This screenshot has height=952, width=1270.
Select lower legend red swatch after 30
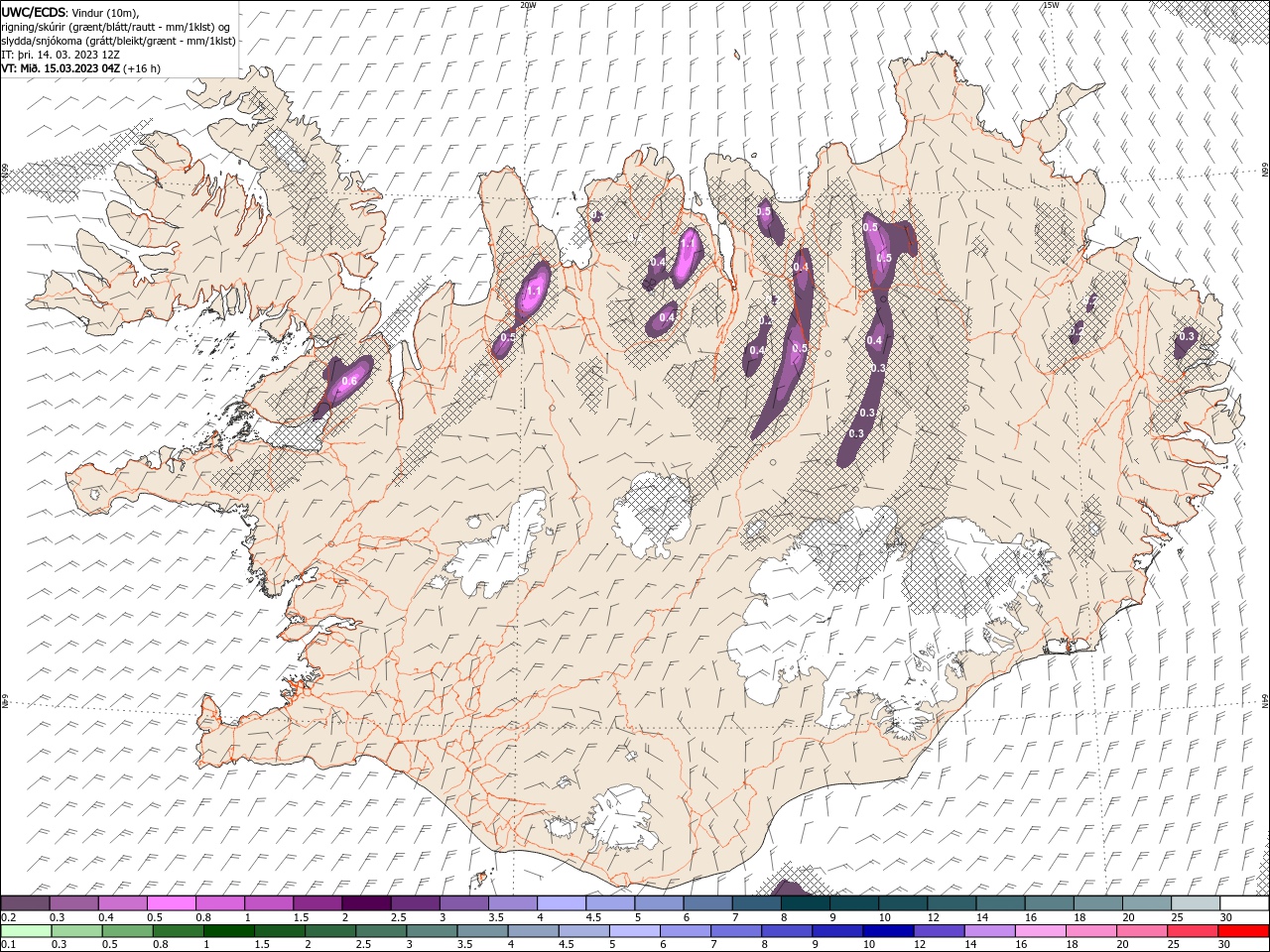pos(1244,931)
